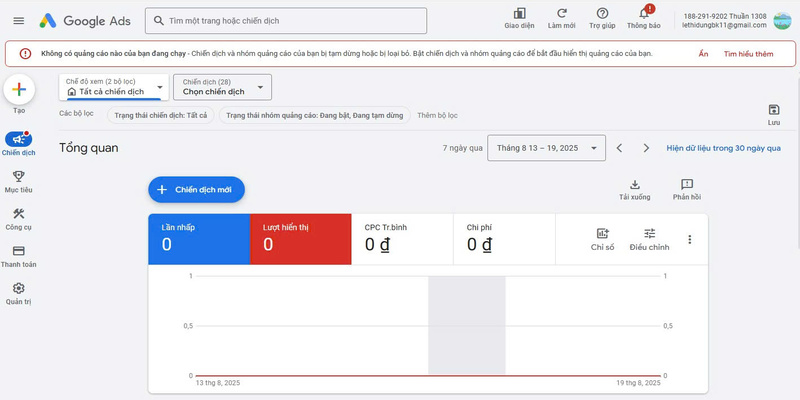This screenshot has height=400, width=800.
Task: Open the hamburger main menu
Action: tap(18, 20)
